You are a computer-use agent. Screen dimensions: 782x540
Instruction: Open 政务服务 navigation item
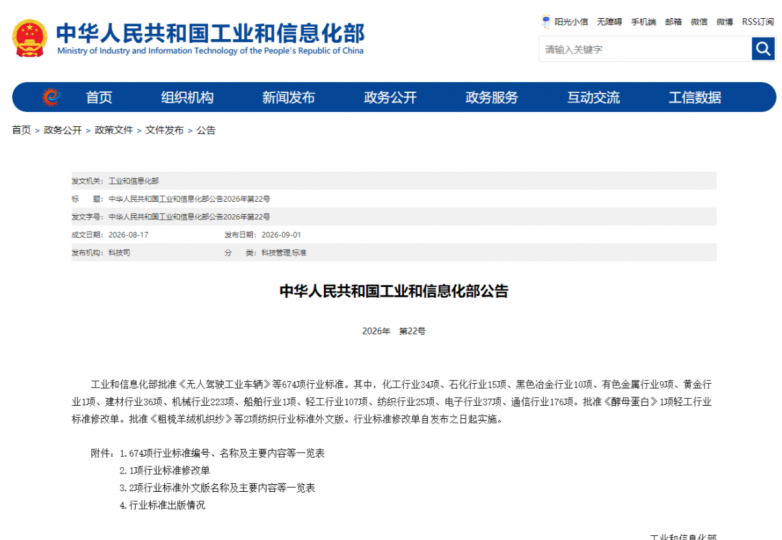pyautogui.click(x=492, y=97)
